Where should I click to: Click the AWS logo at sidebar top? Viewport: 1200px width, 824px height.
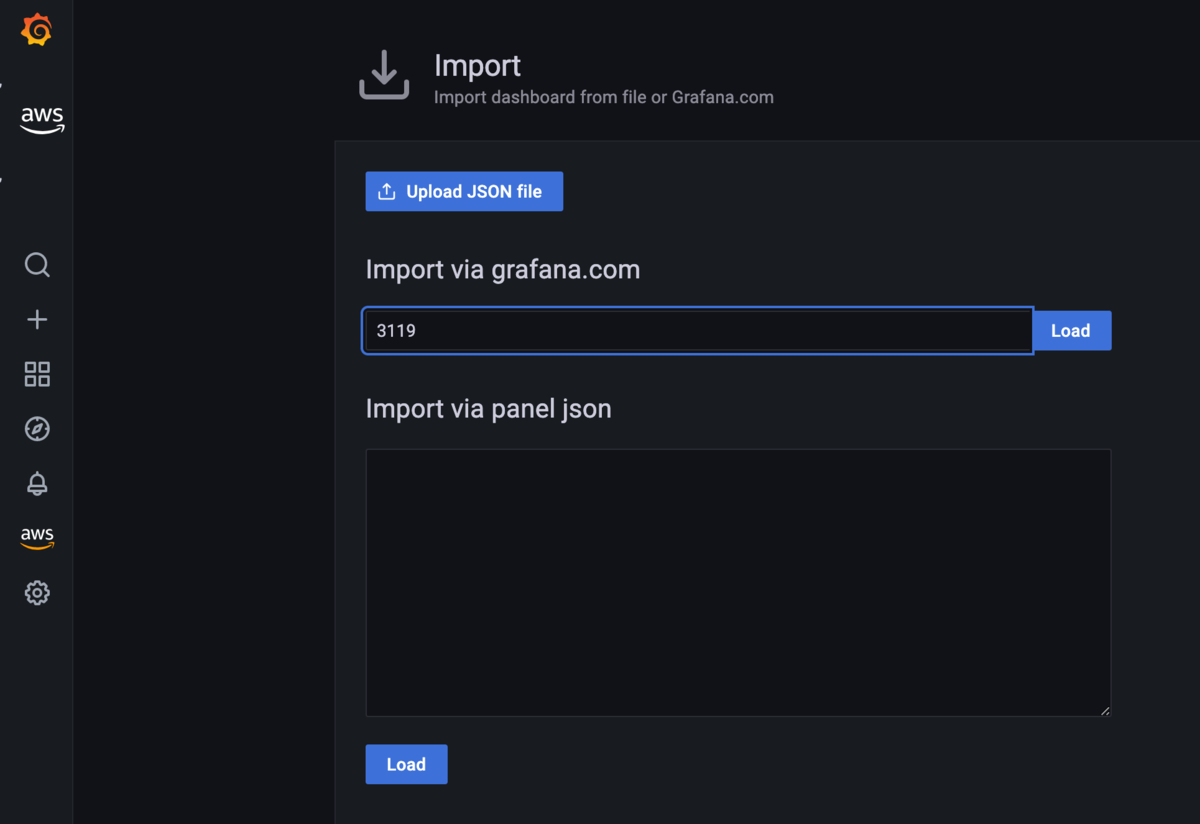42,120
